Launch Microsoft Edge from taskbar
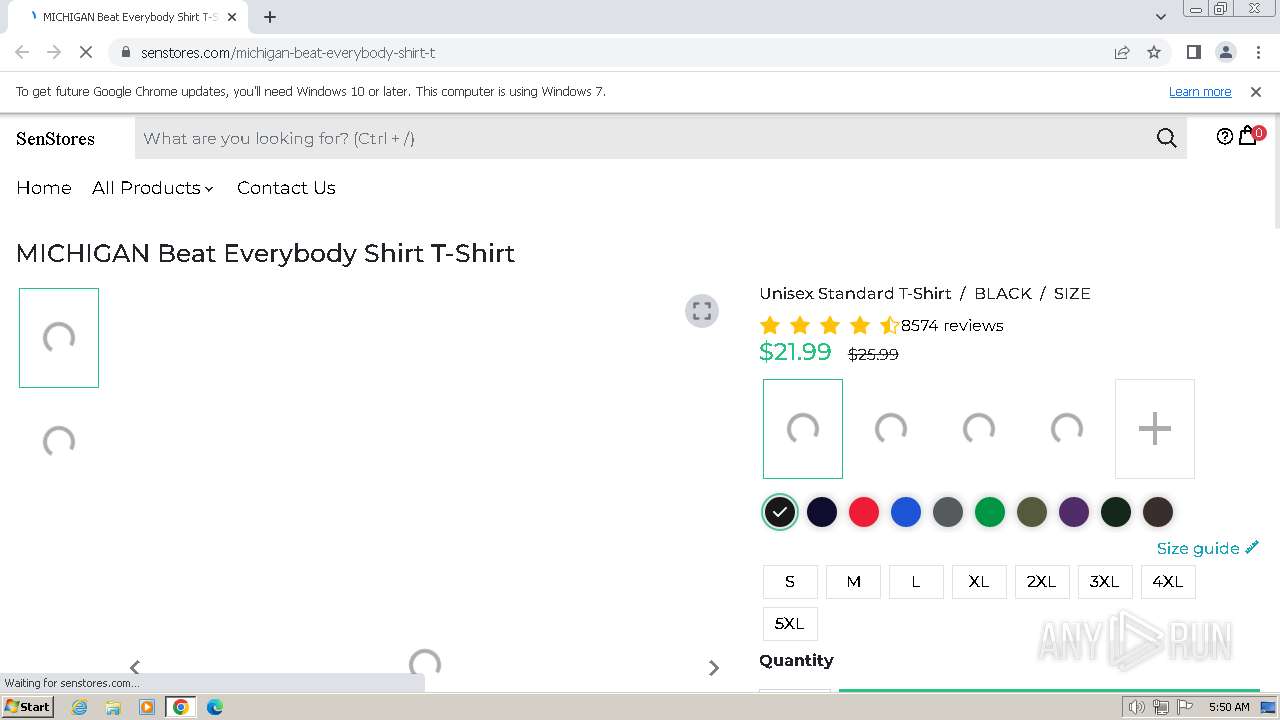 [215, 707]
